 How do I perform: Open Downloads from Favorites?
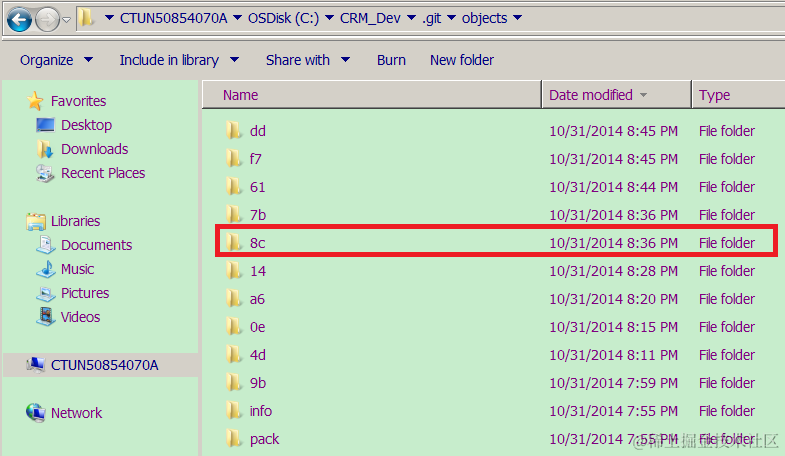pyautogui.click(x=95, y=149)
